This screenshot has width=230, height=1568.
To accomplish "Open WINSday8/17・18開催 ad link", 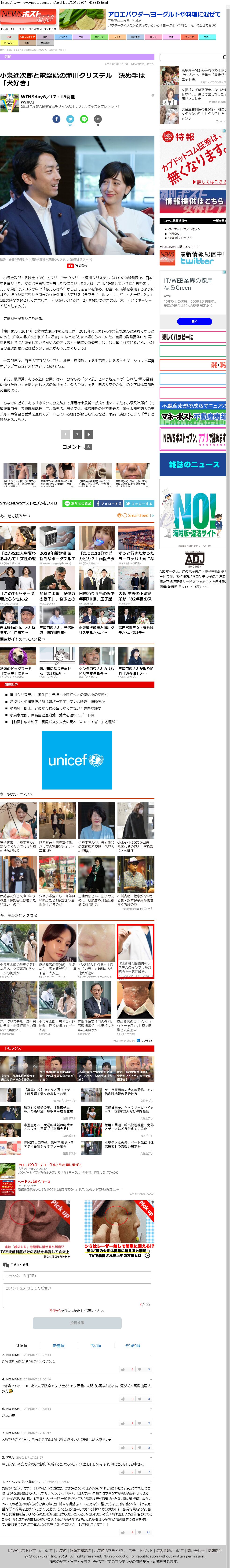I will tap(47, 97).
